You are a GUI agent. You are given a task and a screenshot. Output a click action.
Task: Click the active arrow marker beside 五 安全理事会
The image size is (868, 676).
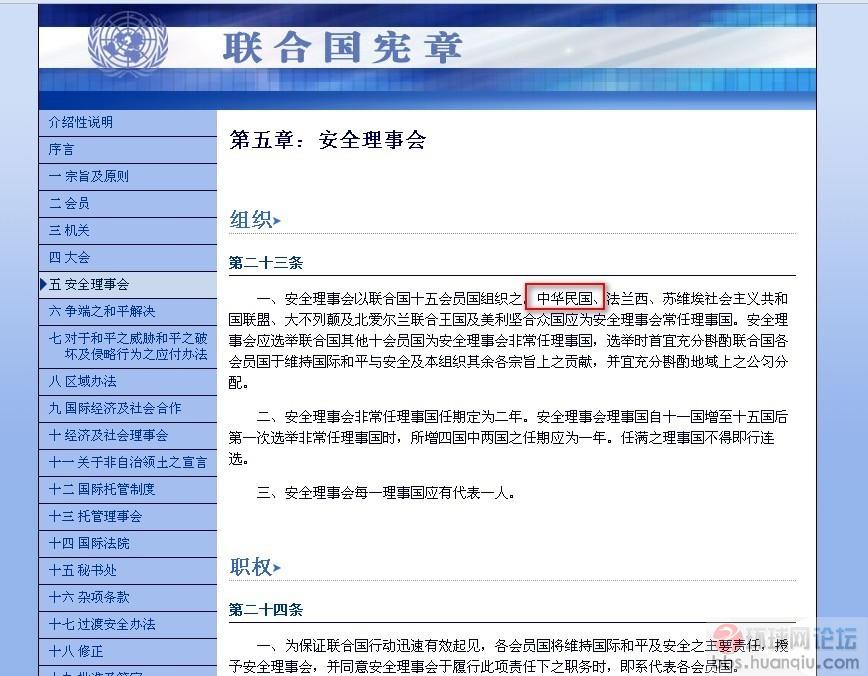pos(43,284)
